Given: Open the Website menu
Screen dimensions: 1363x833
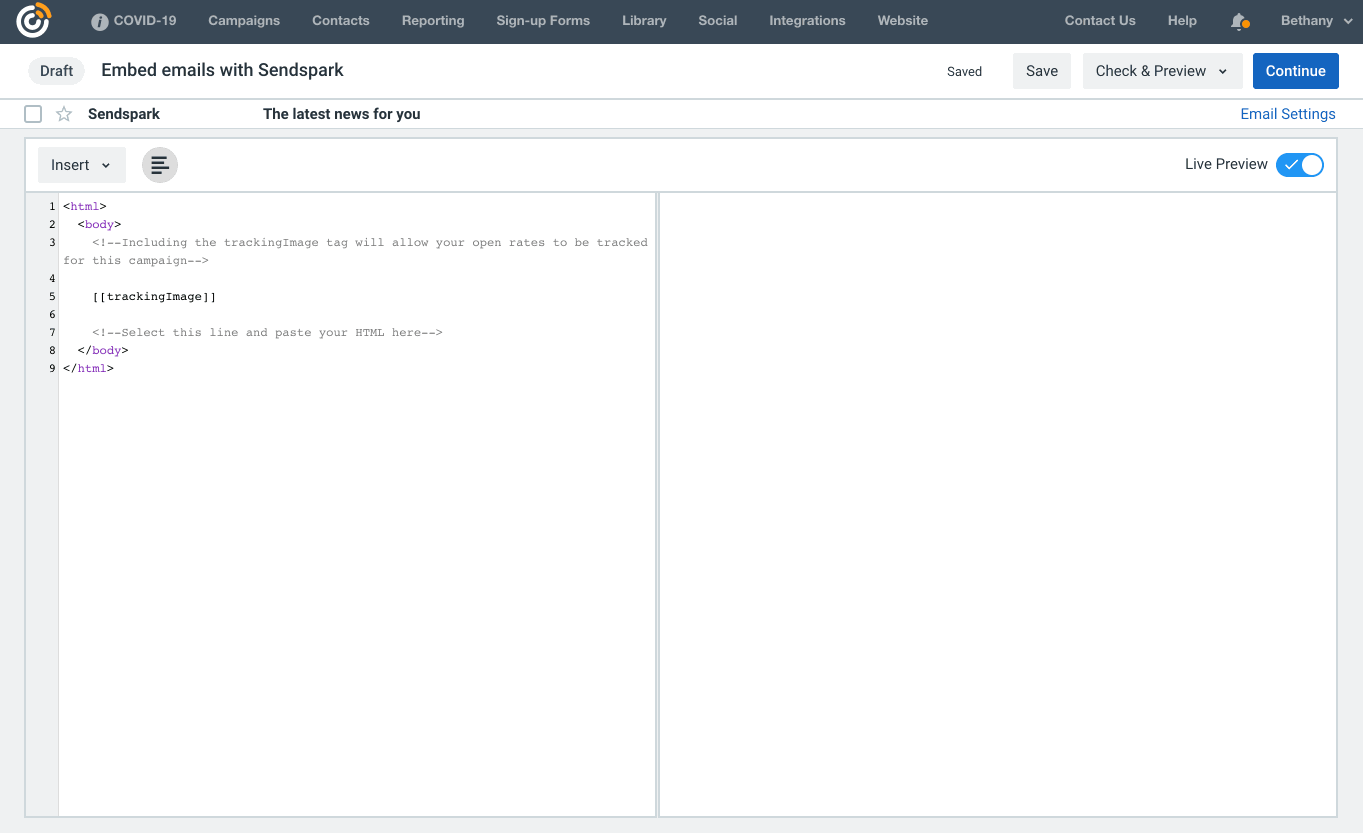Looking at the screenshot, I should click(903, 20).
